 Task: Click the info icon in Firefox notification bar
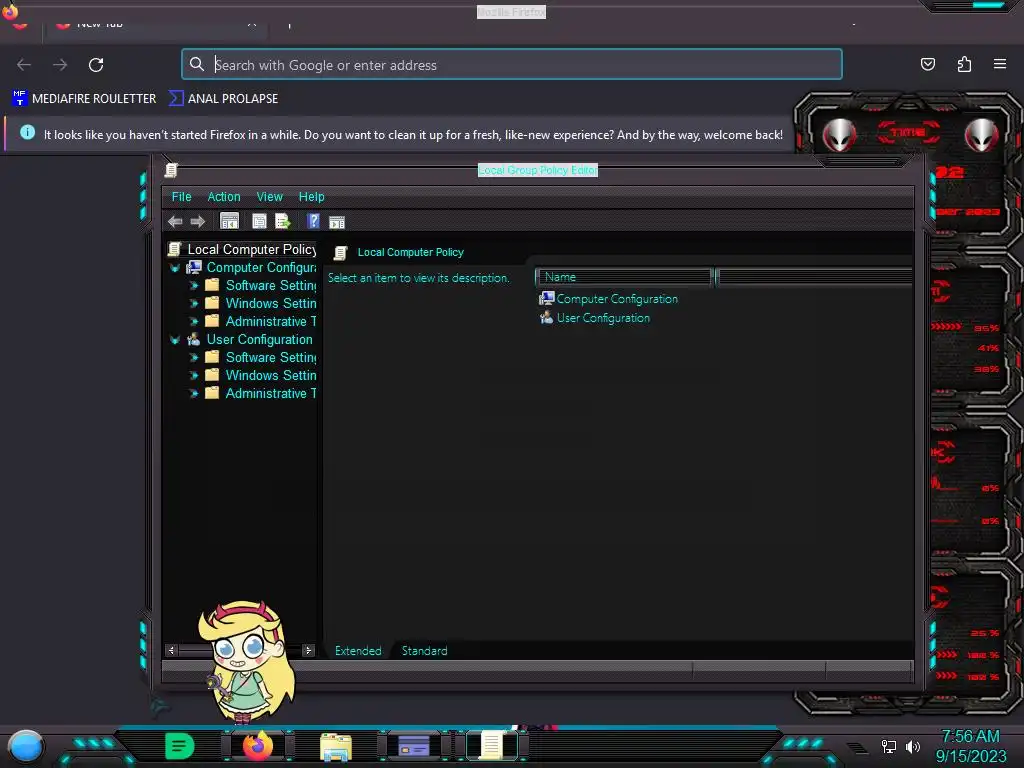27,132
